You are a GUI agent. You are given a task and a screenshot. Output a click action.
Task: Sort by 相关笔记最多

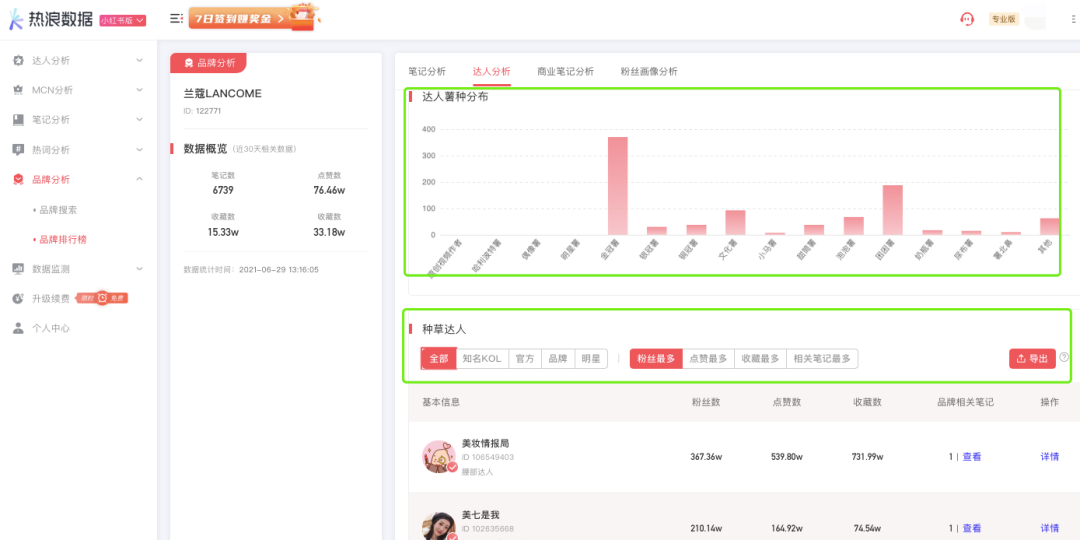[822, 359]
